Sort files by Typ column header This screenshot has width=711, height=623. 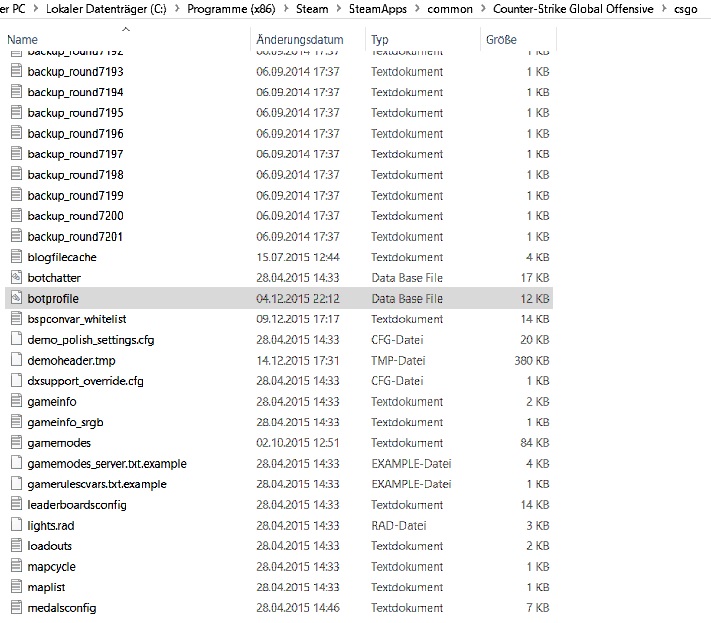[x=380, y=39]
